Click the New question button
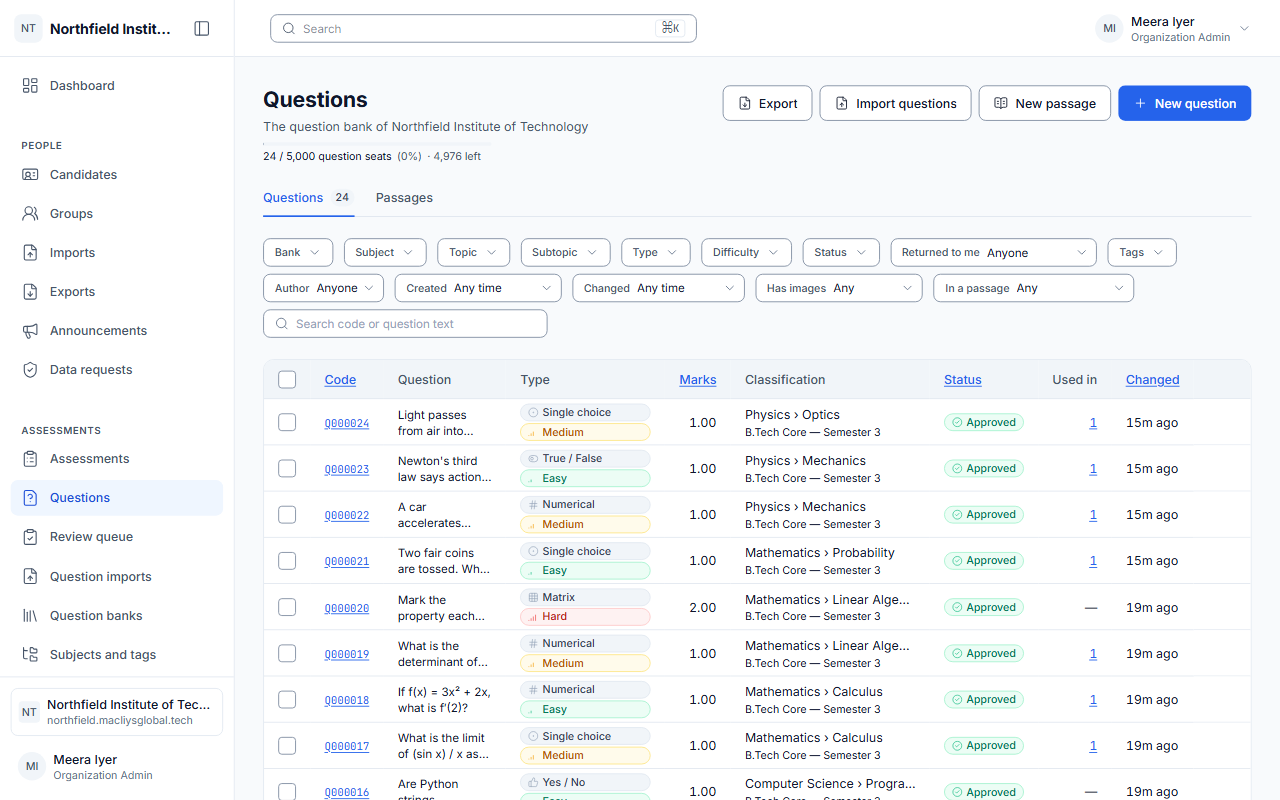This screenshot has width=1280, height=800. 1184,103
